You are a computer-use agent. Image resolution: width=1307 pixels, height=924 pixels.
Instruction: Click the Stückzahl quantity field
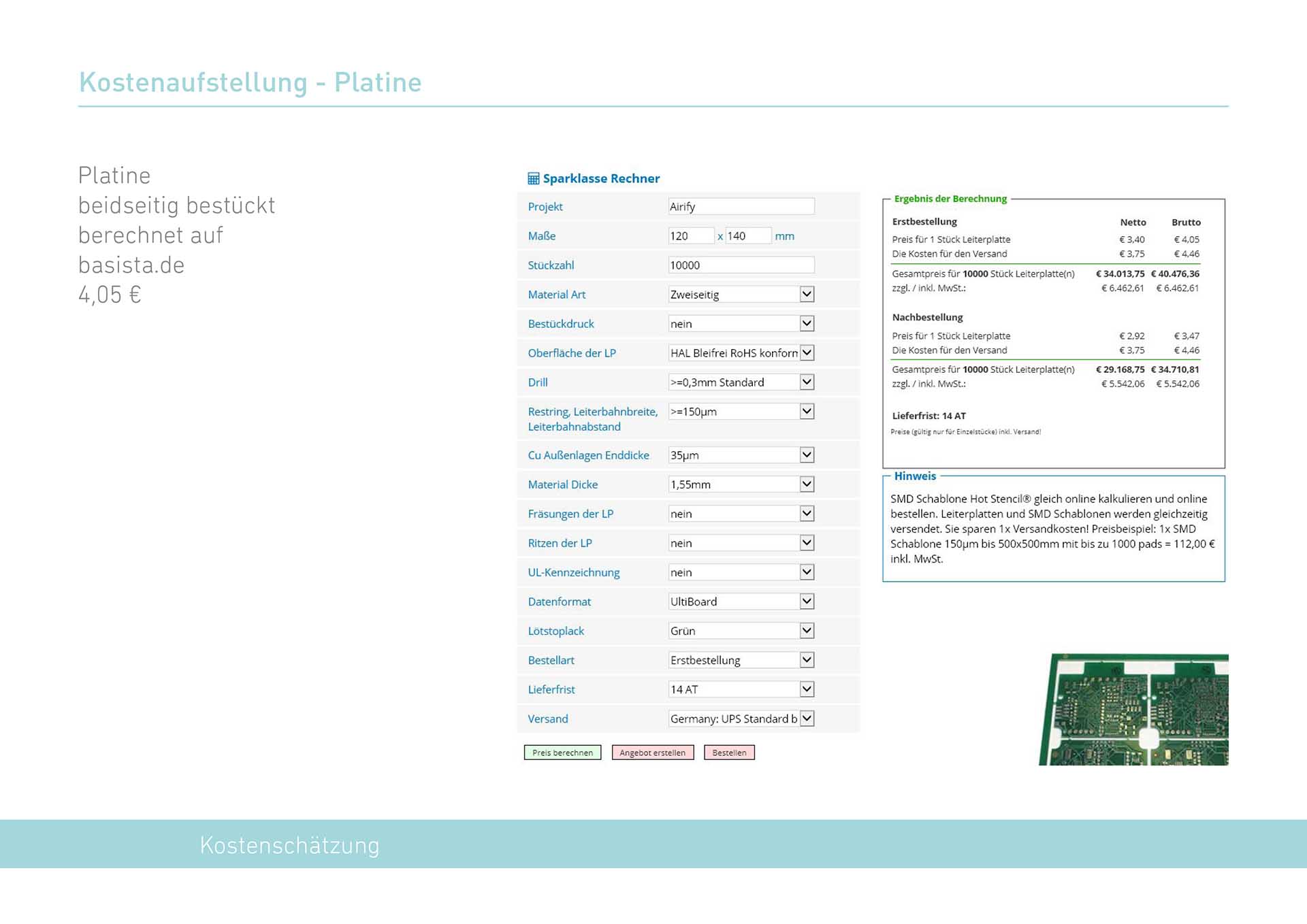pos(741,265)
